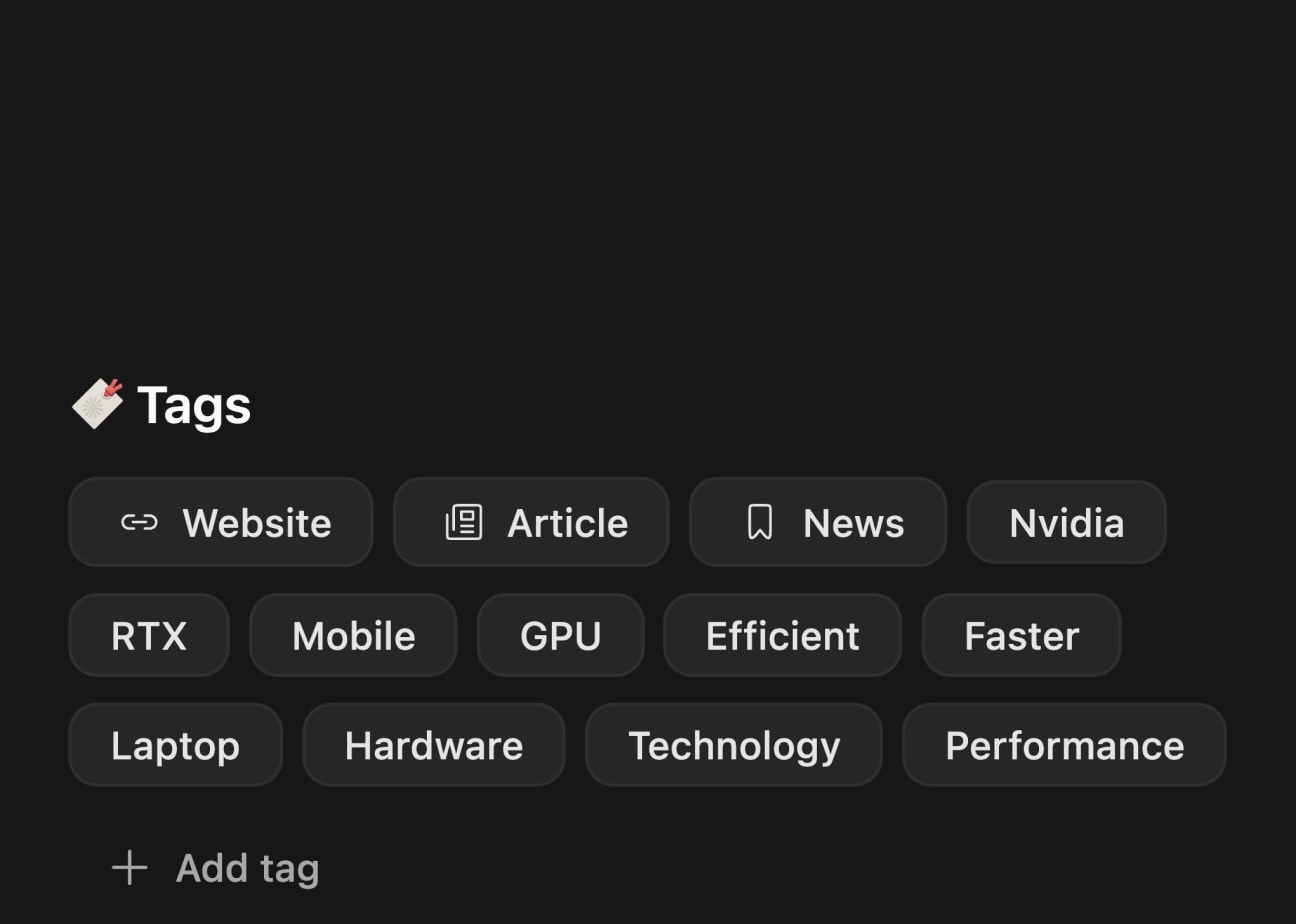
Task: Open the Laptop tag
Action: pyautogui.click(x=175, y=746)
